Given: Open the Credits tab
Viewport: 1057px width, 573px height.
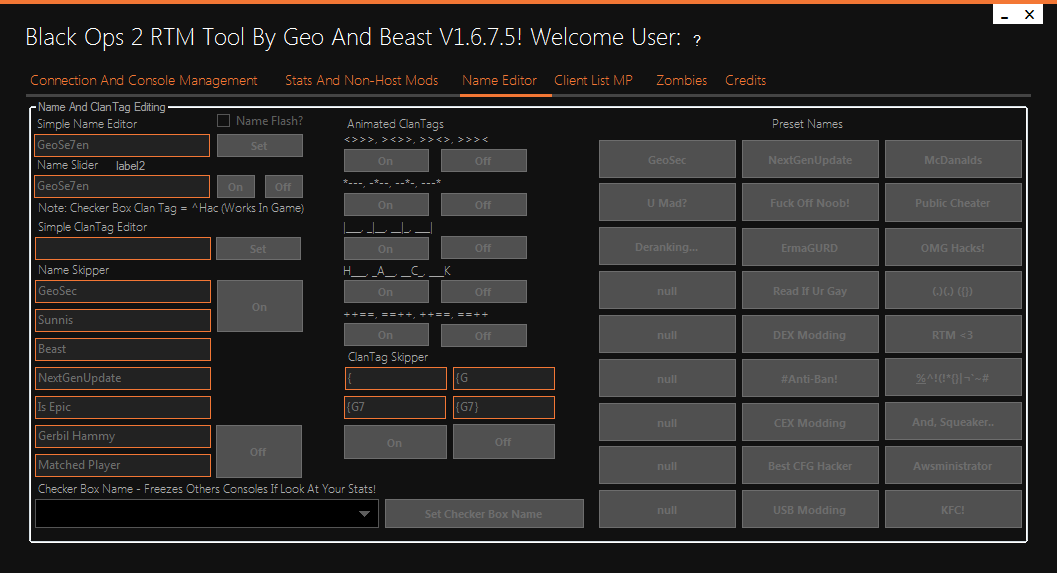Looking at the screenshot, I should pos(746,80).
